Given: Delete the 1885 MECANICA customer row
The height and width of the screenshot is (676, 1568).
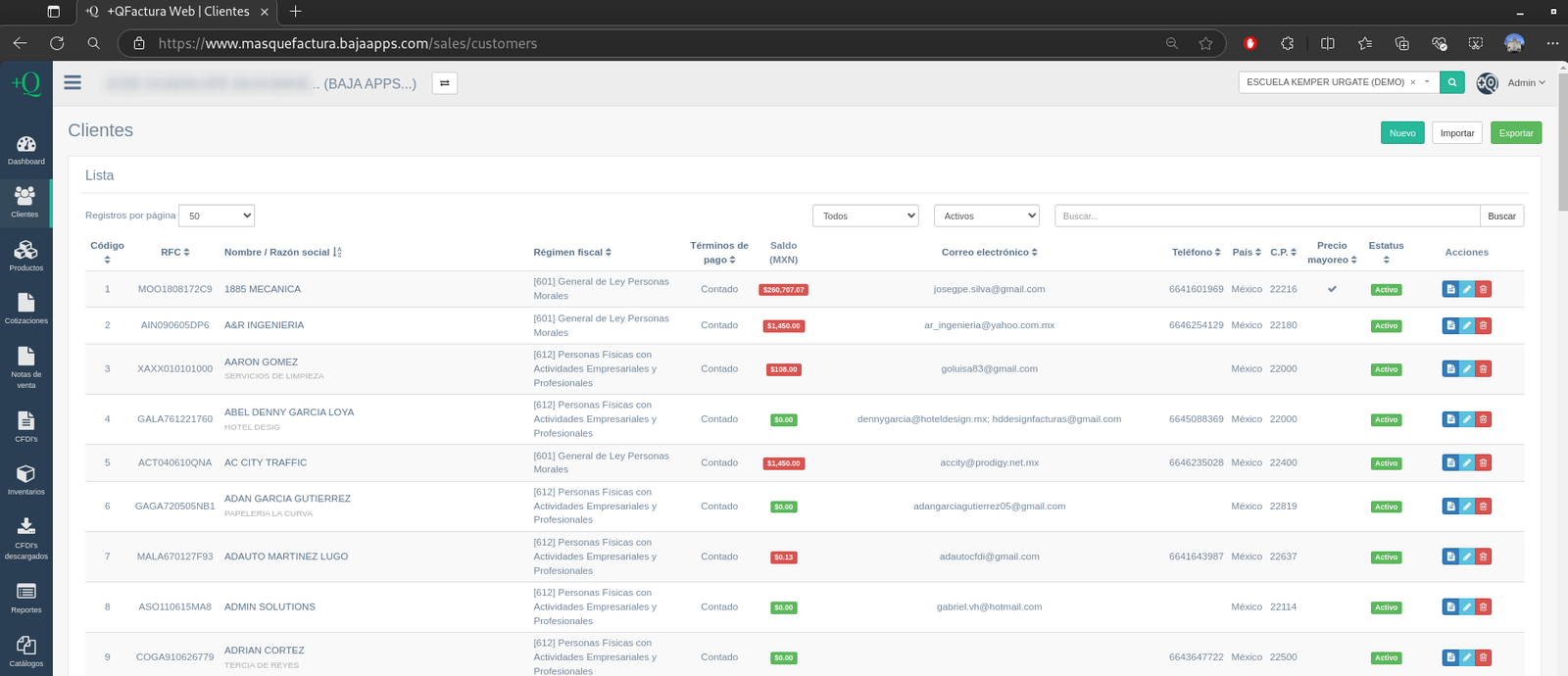Looking at the screenshot, I should click(x=1484, y=289).
